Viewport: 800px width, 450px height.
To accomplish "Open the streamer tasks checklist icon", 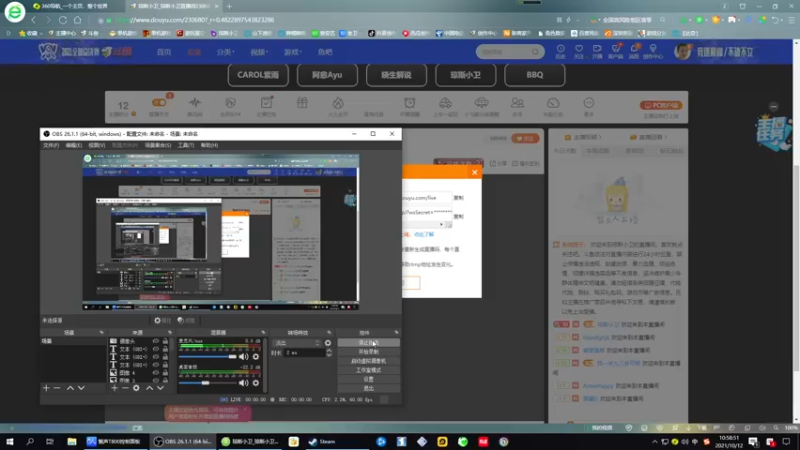I will pos(266,103).
